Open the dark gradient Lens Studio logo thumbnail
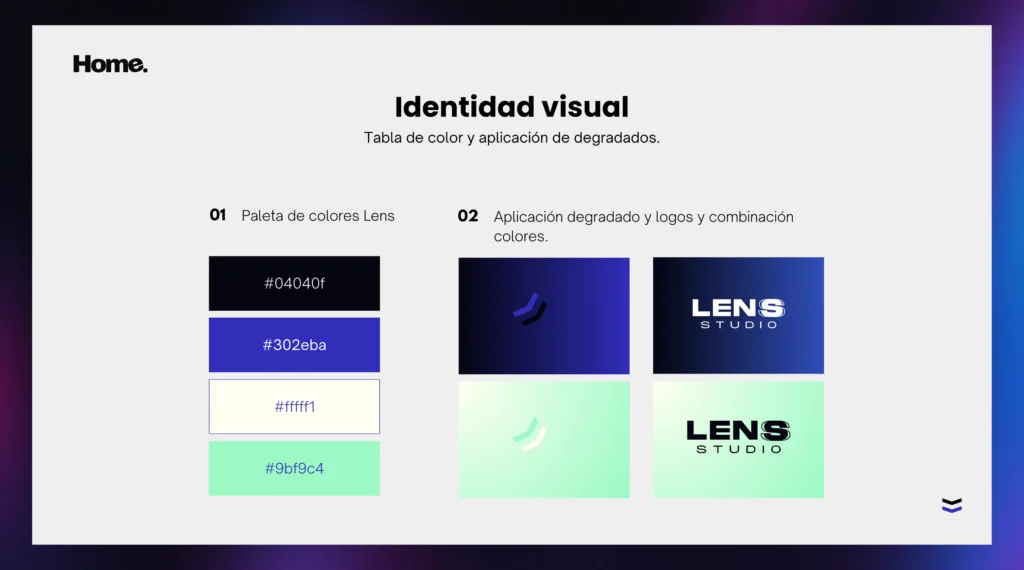 [x=739, y=315]
